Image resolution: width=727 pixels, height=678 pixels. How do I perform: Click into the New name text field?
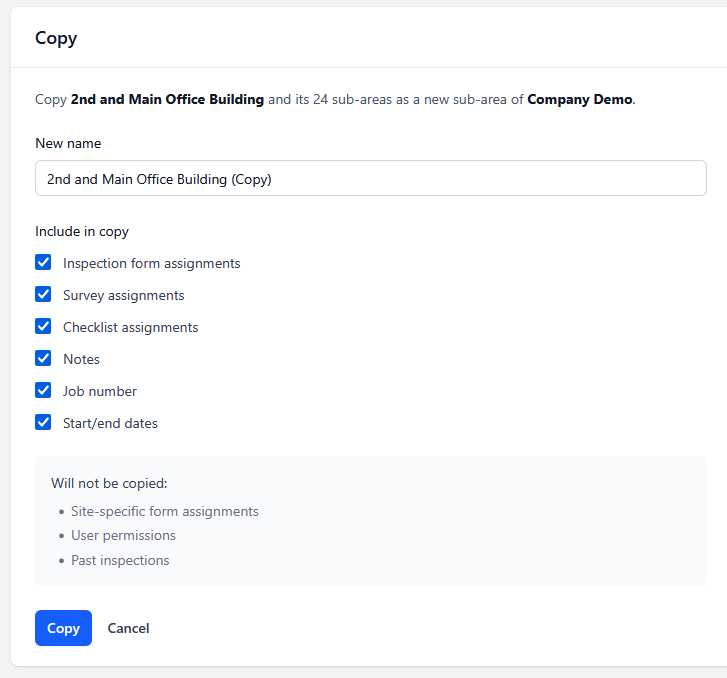coord(370,179)
